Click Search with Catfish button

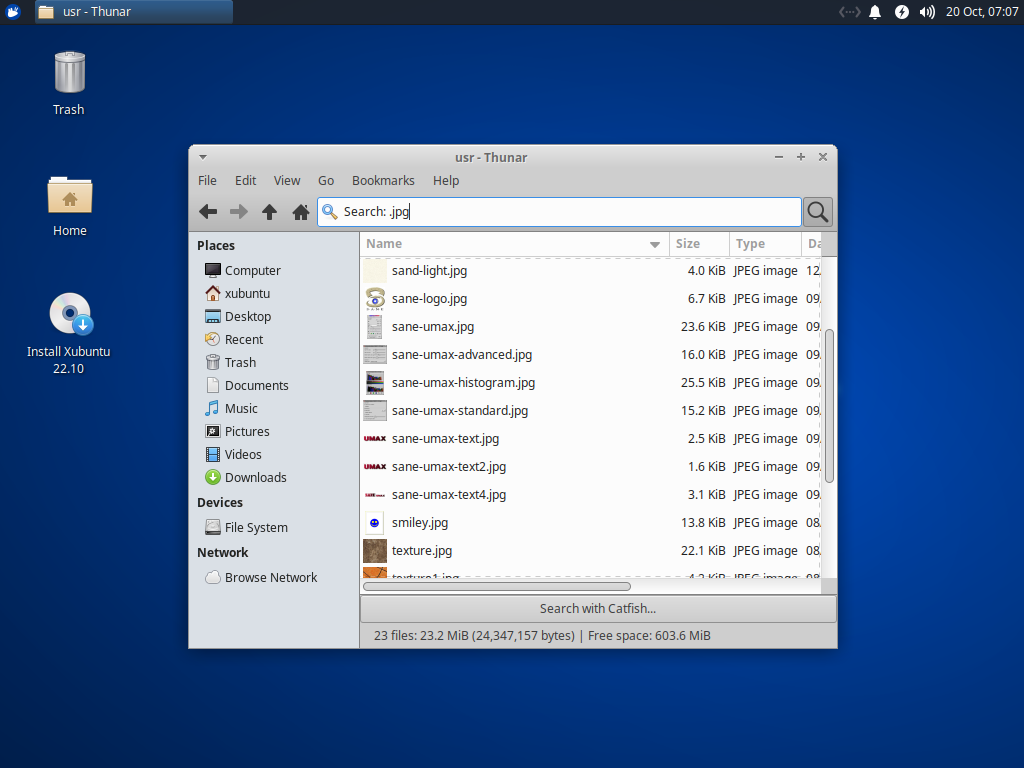(x=597, y=608)
